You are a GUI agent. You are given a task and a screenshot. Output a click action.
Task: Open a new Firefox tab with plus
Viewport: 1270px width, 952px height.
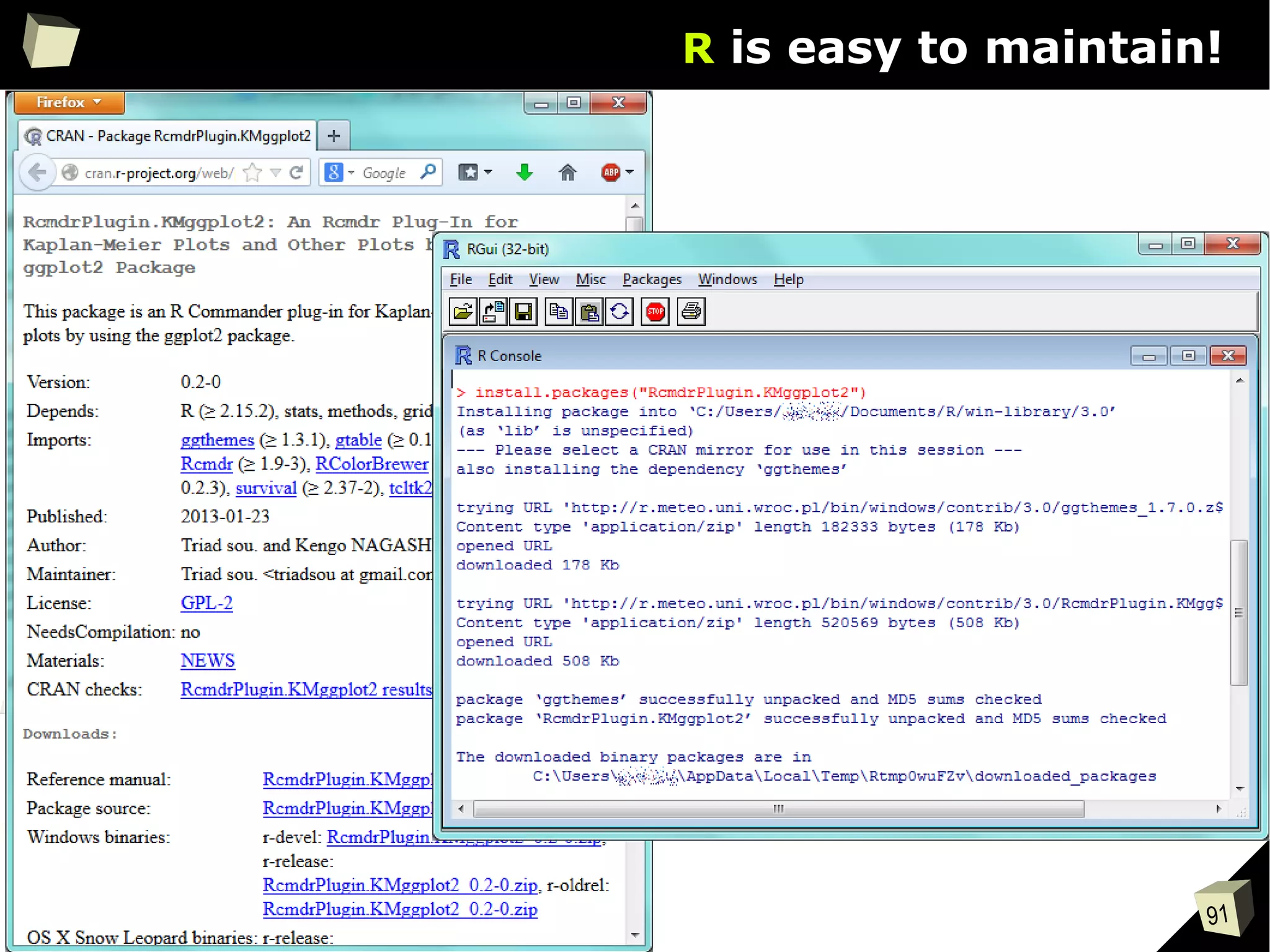[x=334, y=136]
